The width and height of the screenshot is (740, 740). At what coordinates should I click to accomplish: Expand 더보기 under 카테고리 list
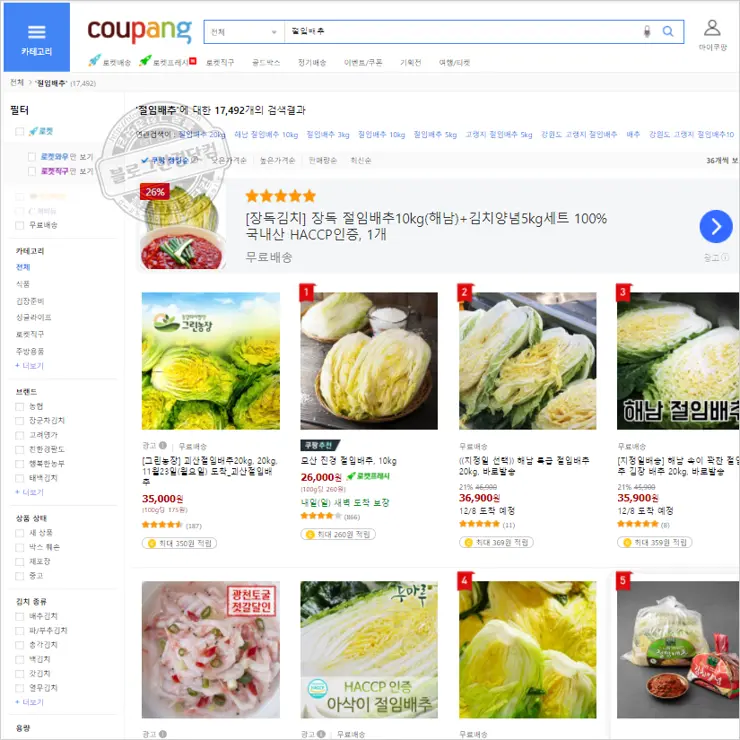[29, 366]
